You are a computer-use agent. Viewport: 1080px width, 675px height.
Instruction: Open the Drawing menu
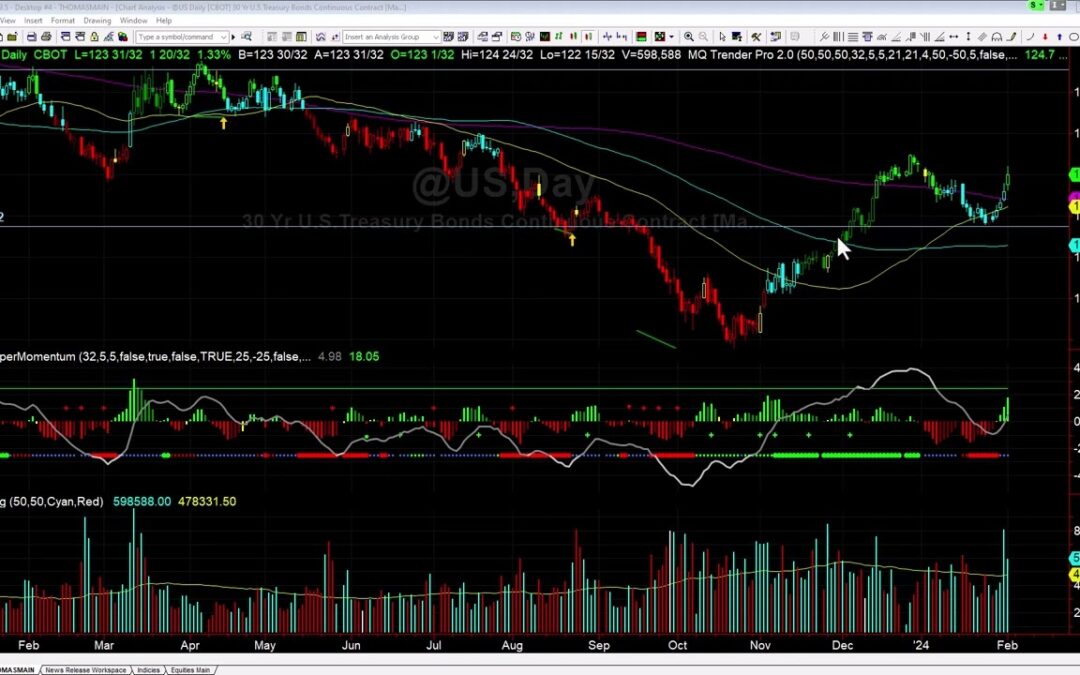point(97,20)
